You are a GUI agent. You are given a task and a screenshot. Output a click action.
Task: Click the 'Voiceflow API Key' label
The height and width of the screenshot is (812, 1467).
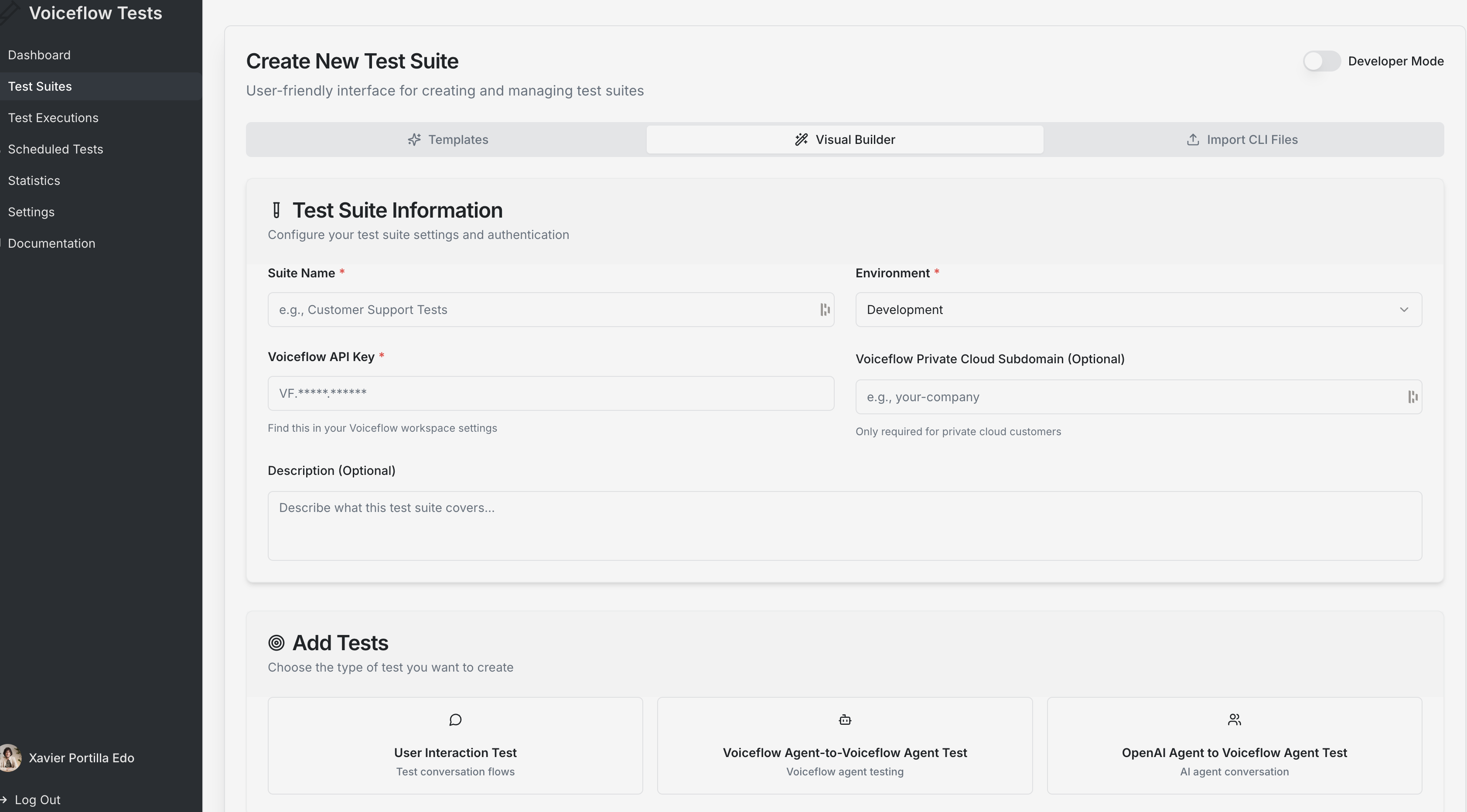coord(321,357)
